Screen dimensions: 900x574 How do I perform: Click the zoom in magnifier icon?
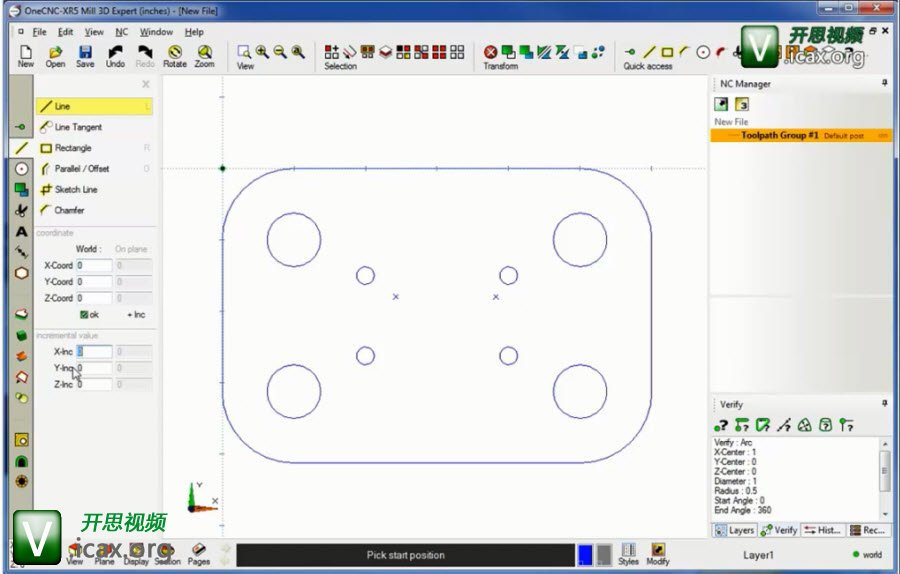point(262,52)
